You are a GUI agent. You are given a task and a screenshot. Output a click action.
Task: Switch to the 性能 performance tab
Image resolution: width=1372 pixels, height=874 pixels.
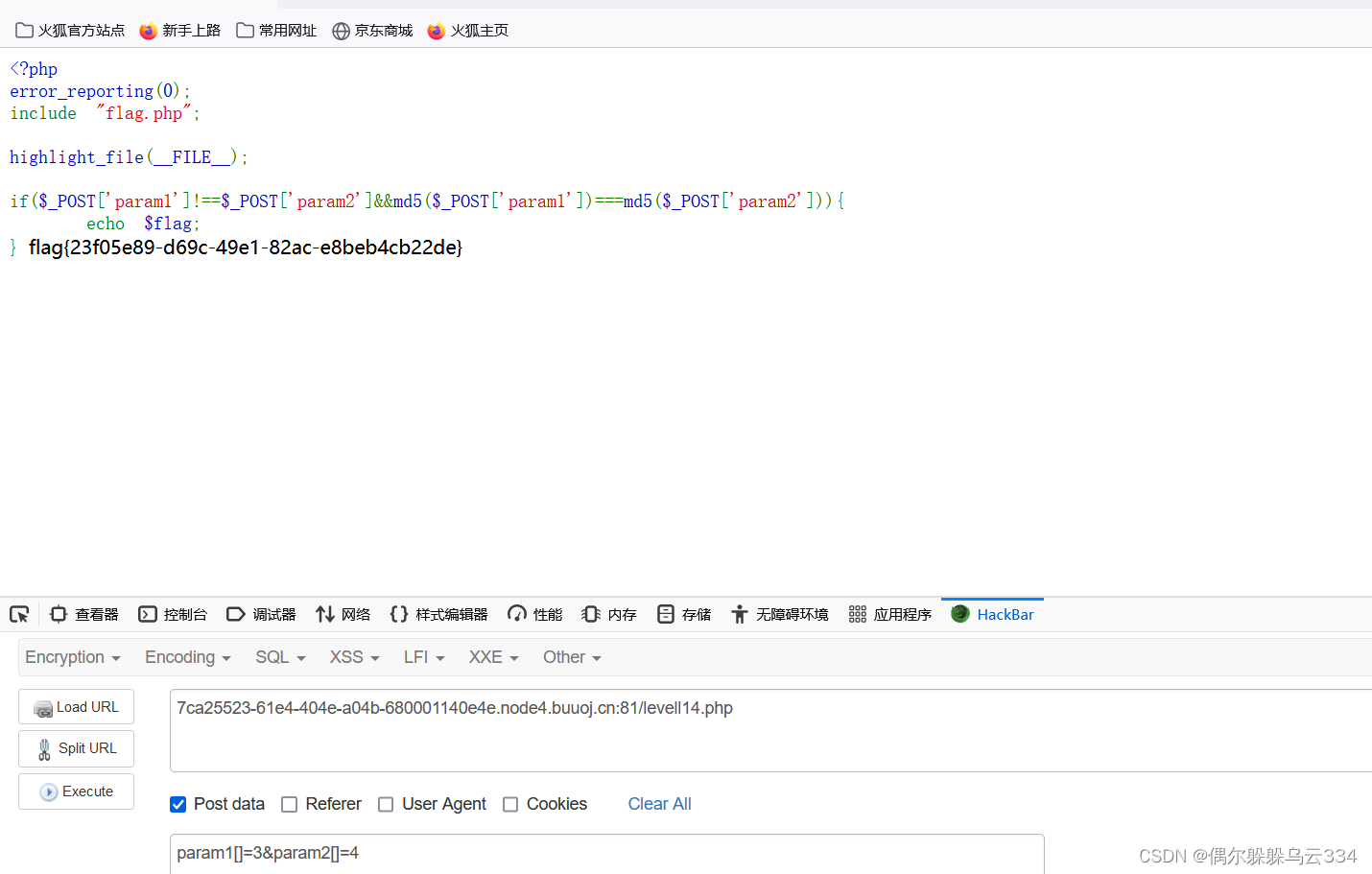pos(535,614)
